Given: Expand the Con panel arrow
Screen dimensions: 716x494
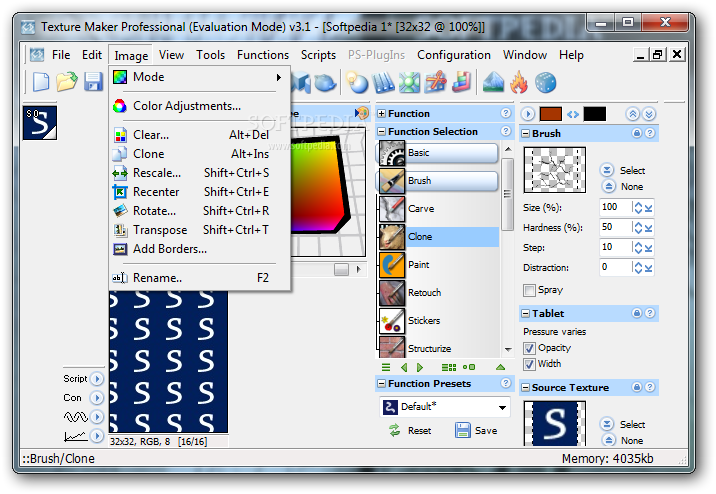Looking at the screenshot, I should [97, 398].
